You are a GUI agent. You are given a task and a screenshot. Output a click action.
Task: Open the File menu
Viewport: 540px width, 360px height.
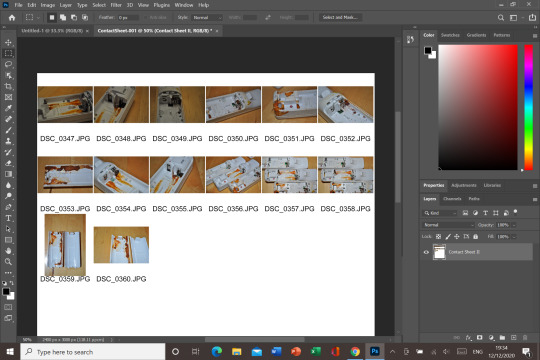pos(18,5)
